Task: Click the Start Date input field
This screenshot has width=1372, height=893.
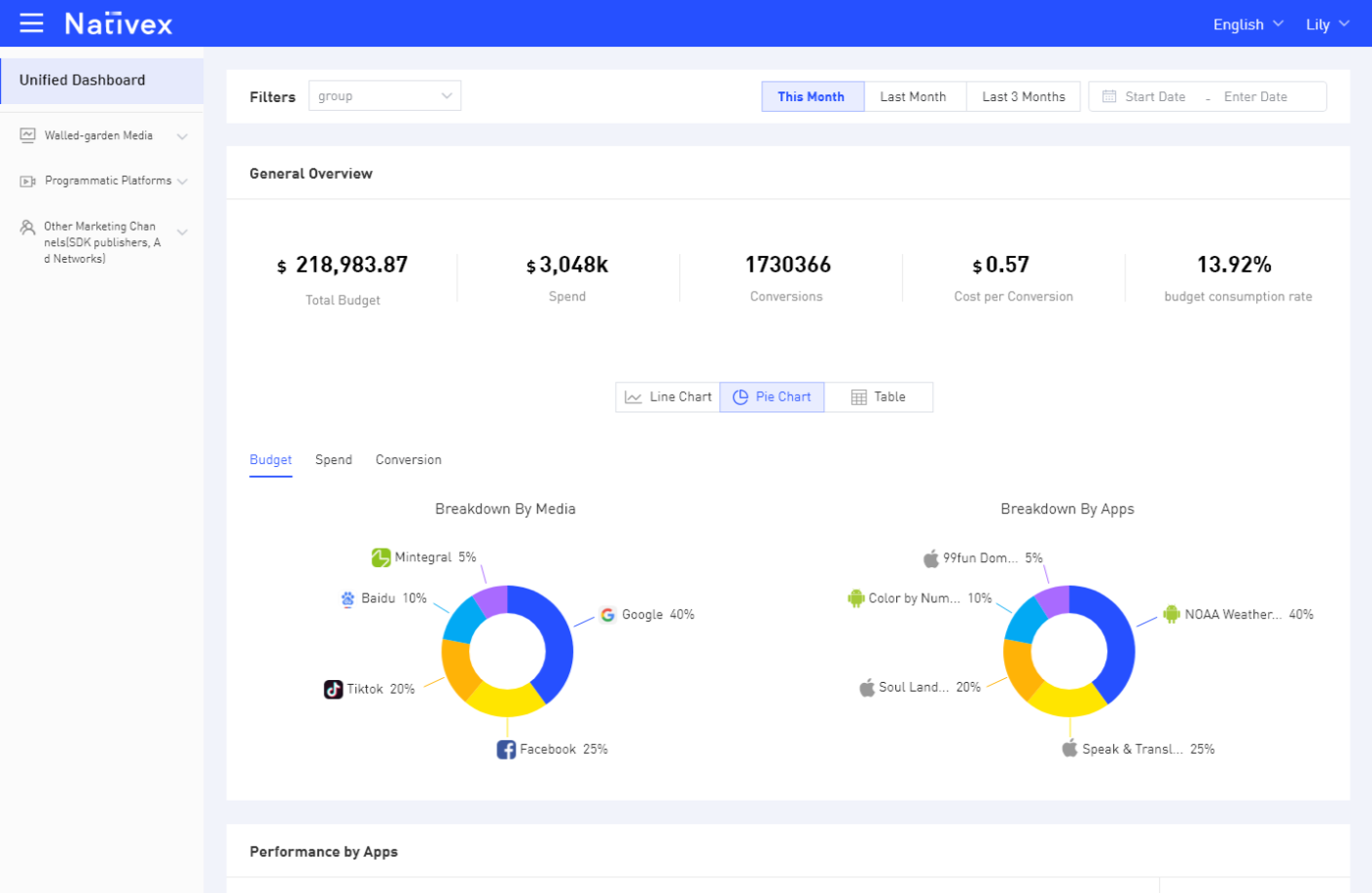Action: click(1154, 96)
